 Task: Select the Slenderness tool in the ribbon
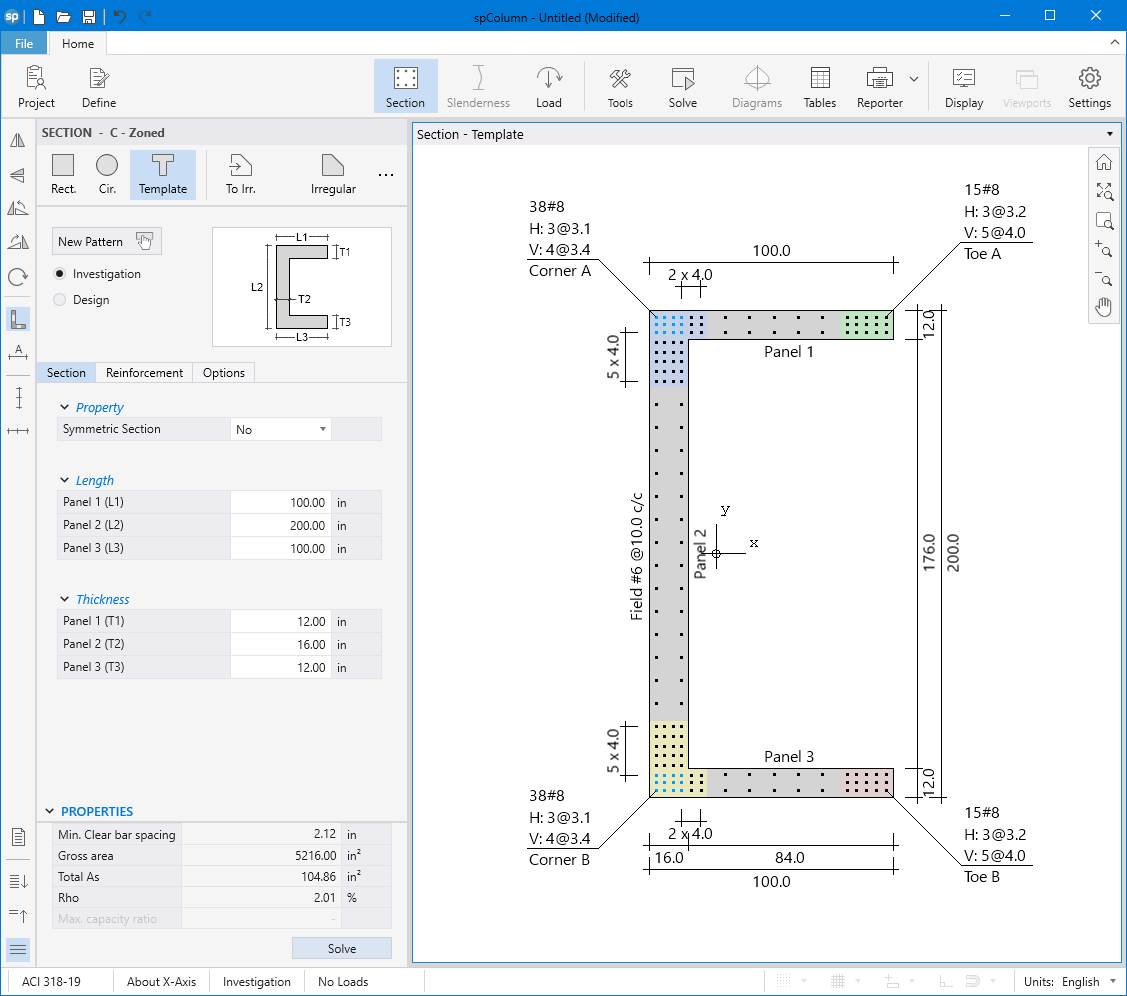pyautogui.click(x=478, y=86)
